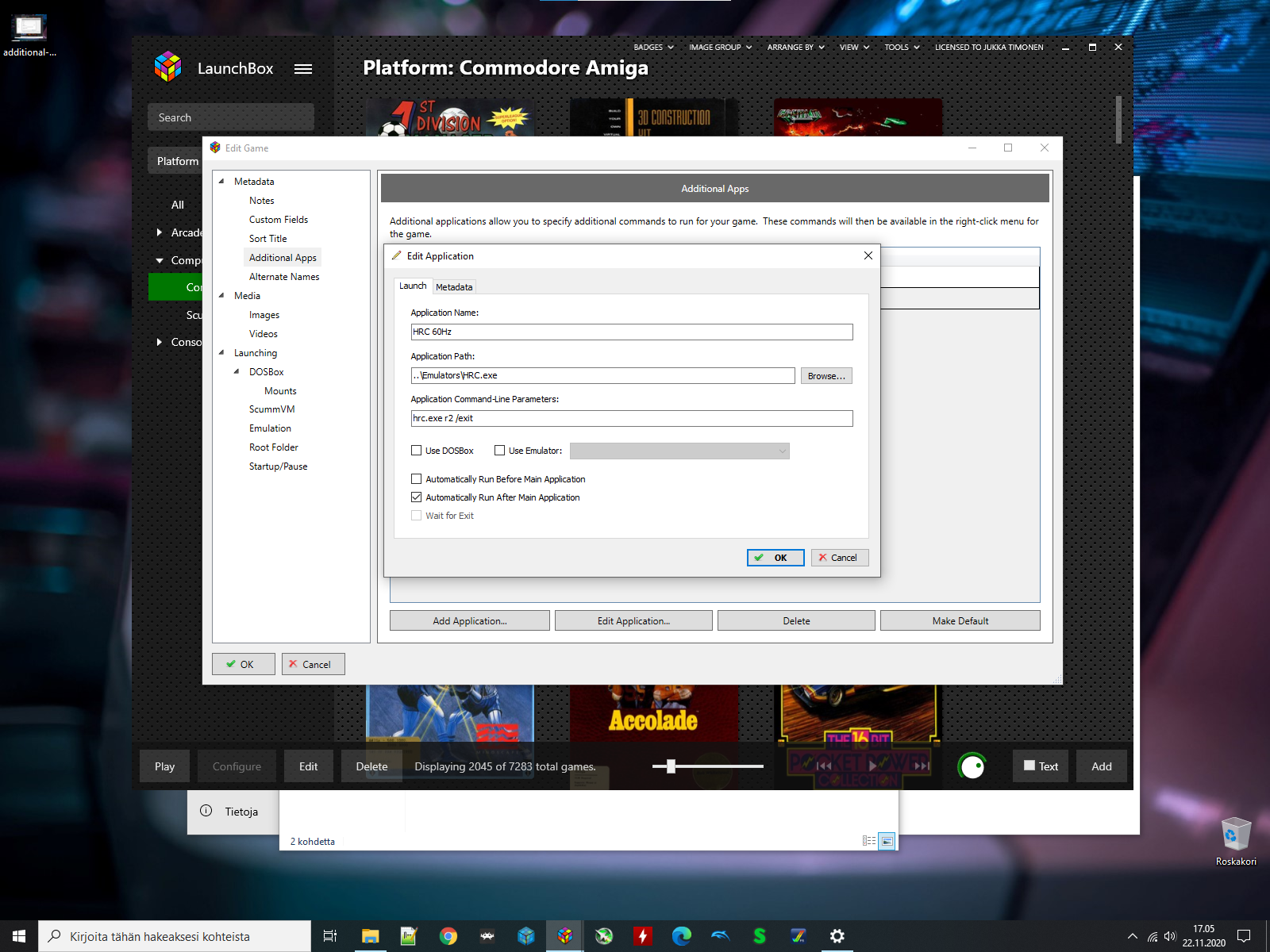Click the Tietoja info icon

click(206, 811)
